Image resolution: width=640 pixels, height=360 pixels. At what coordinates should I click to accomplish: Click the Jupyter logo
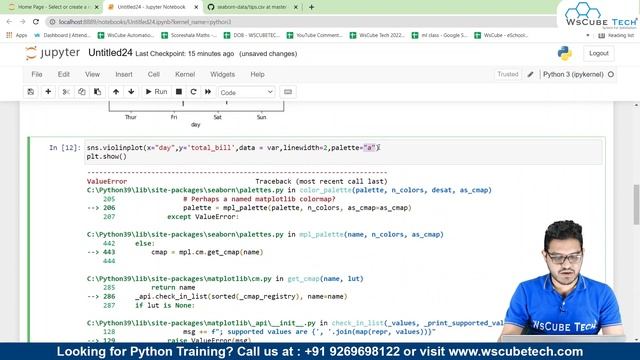[52, 53]
